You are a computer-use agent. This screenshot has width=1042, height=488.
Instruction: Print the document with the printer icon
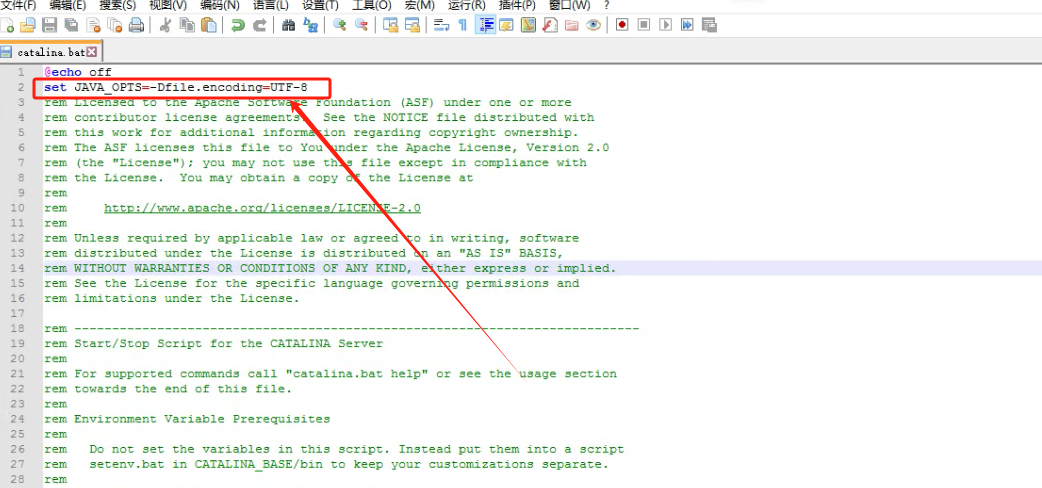[x=136, y=25]
